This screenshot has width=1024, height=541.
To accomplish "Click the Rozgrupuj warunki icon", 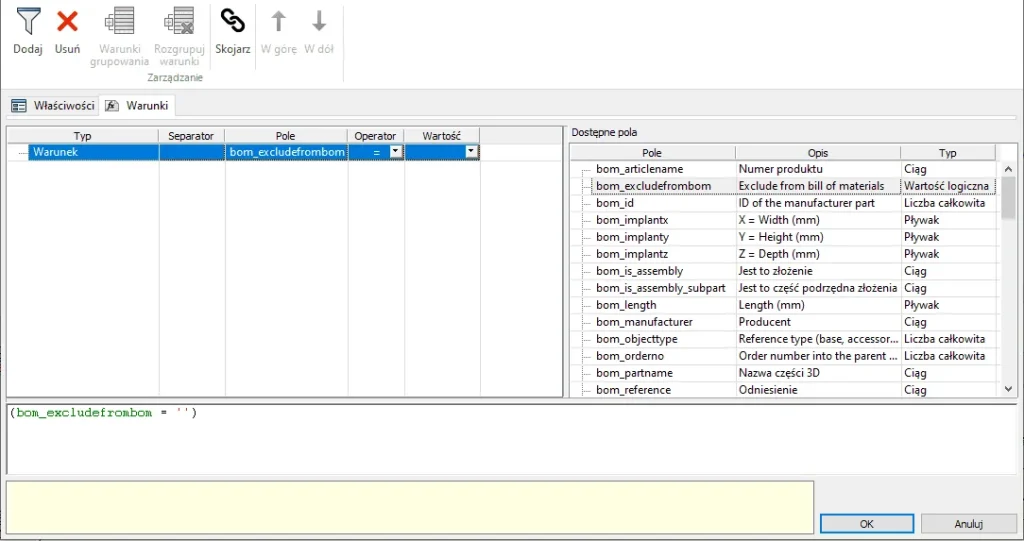I will pos(179,21).
